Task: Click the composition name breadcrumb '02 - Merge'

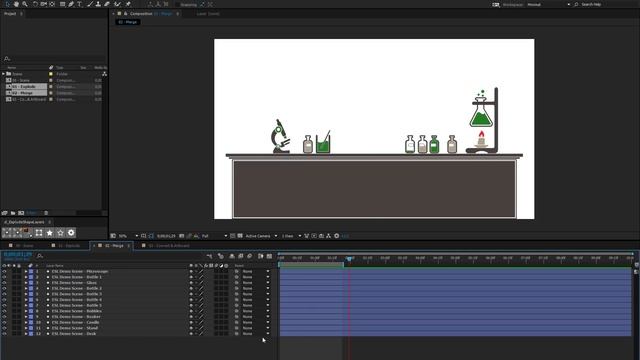Action: [128, 22]
